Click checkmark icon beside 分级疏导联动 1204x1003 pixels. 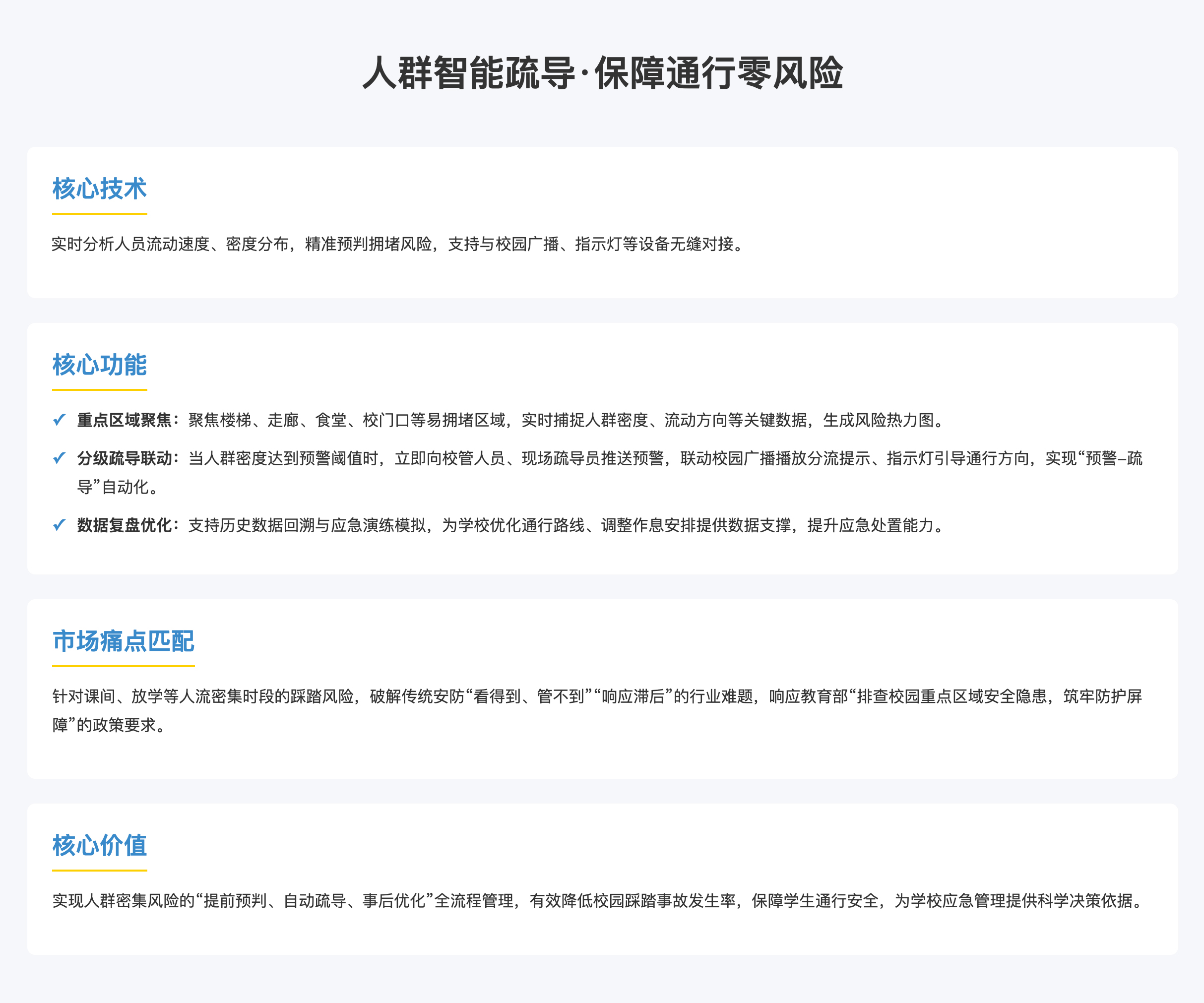pyautogui.click(x=59, y=458)
